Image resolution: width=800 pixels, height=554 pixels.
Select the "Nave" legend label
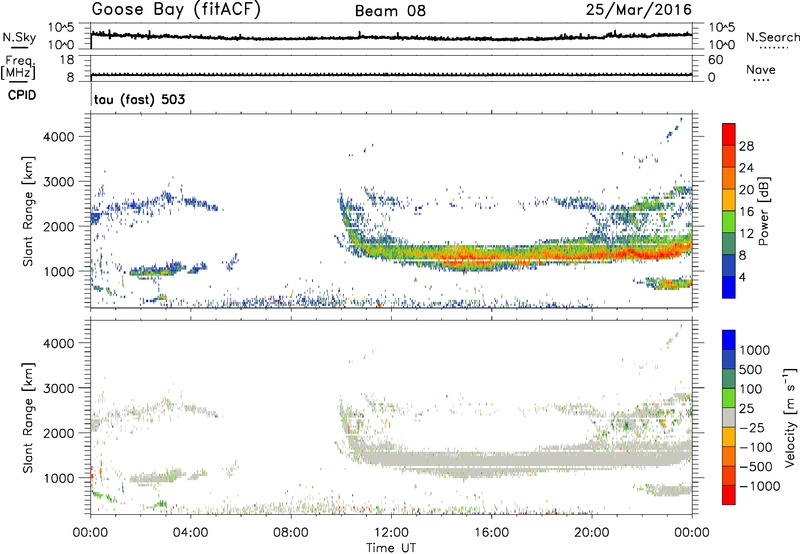(761, 69)
